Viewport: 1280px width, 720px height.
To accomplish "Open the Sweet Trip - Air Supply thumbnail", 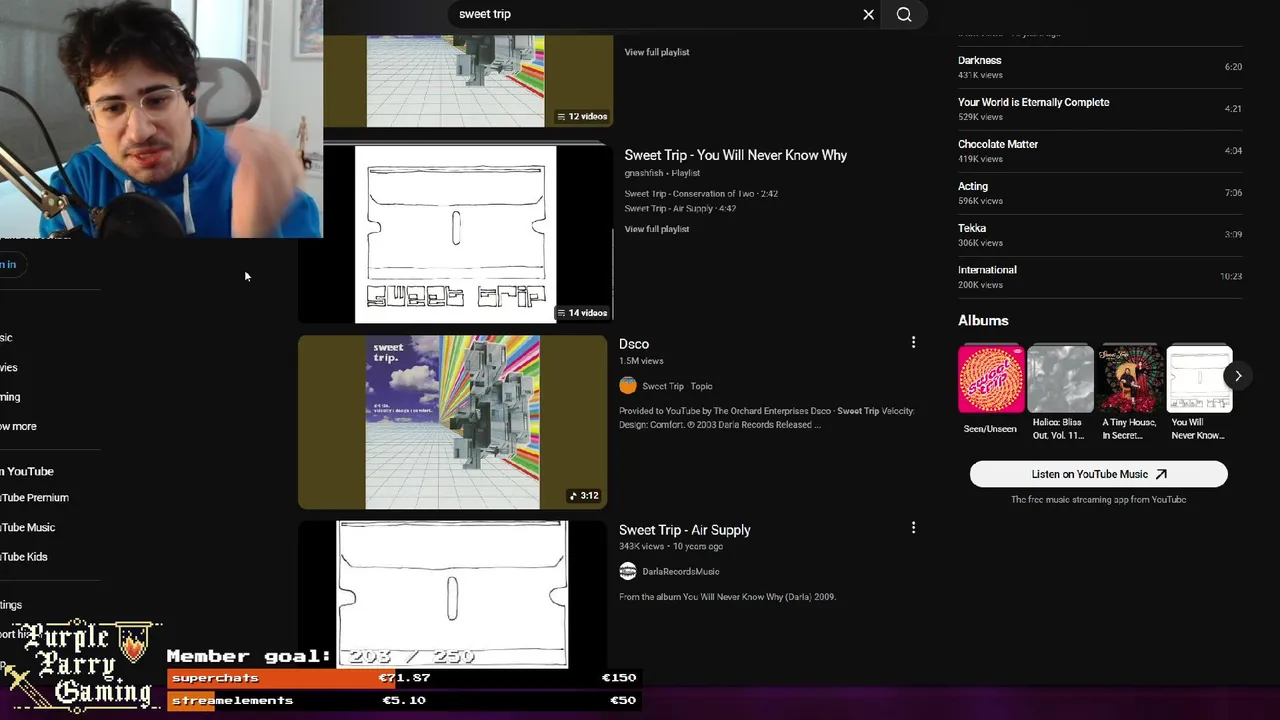I will click(452, 594).
